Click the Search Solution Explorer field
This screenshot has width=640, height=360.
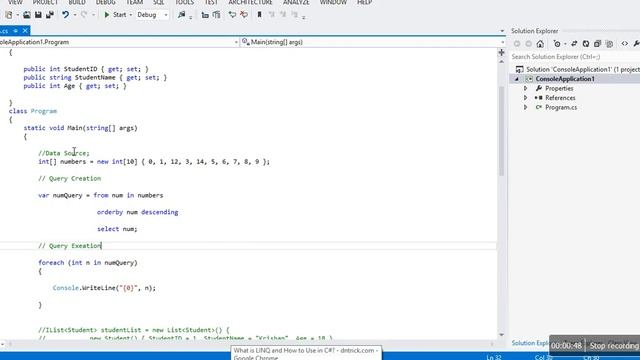pos(575,57)
